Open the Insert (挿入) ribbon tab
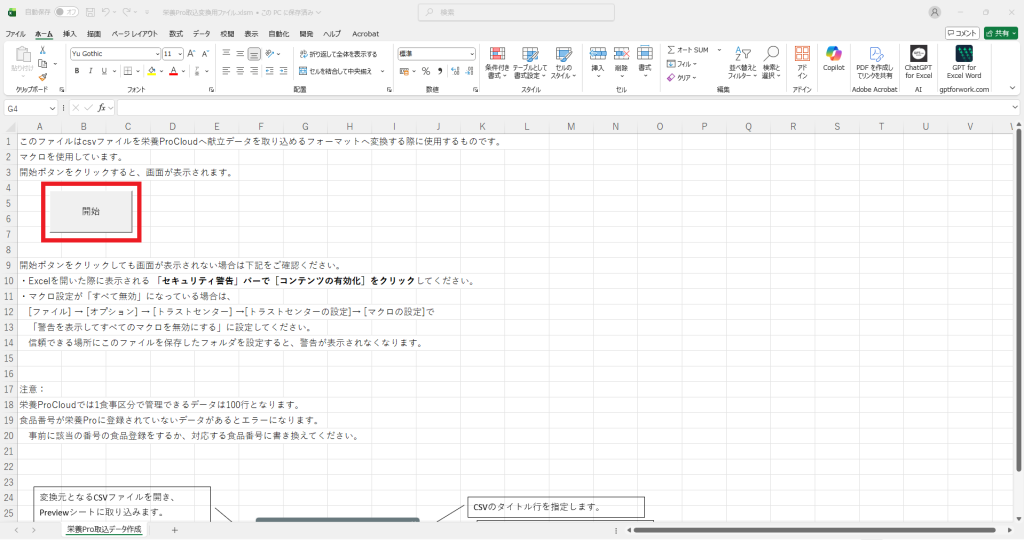Screen dimensions: 1024x540 pos(69,33)
